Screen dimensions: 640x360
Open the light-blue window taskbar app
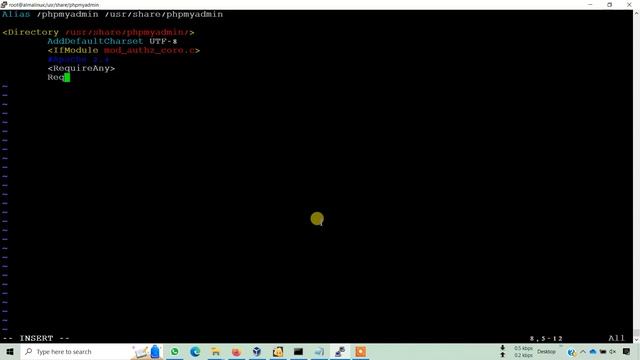click(319, 351)
